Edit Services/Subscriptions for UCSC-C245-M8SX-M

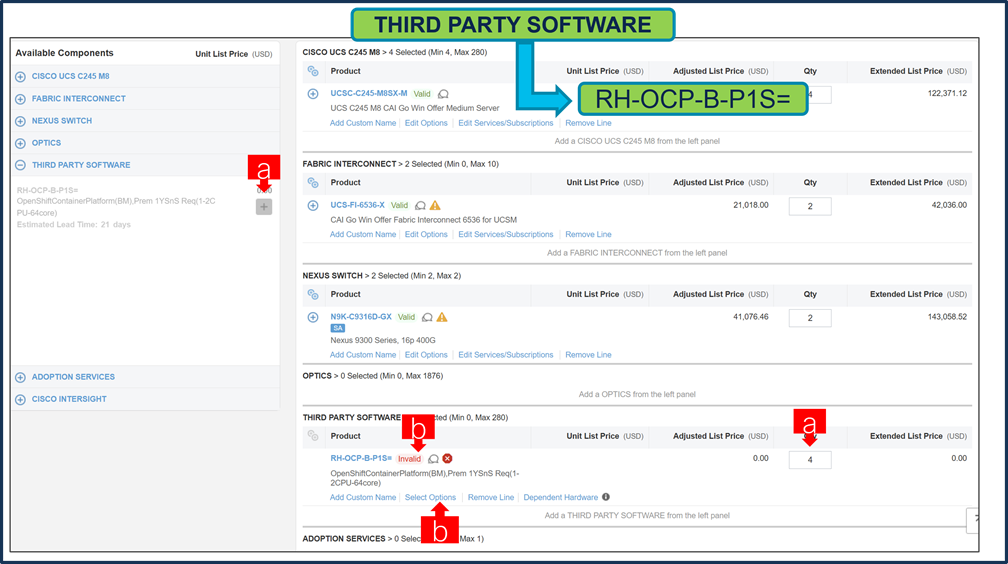[x=506, y=123]
